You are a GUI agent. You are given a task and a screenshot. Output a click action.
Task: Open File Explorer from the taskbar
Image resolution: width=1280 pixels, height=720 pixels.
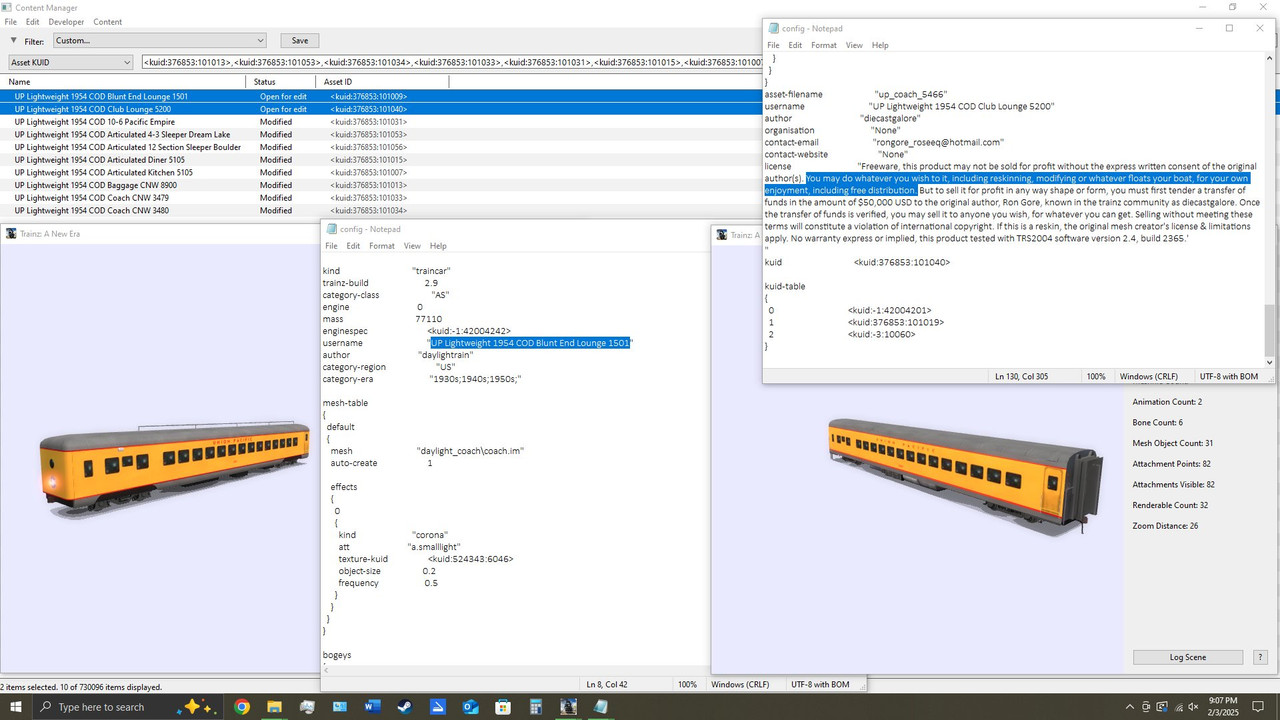click(x=274, y=707)
